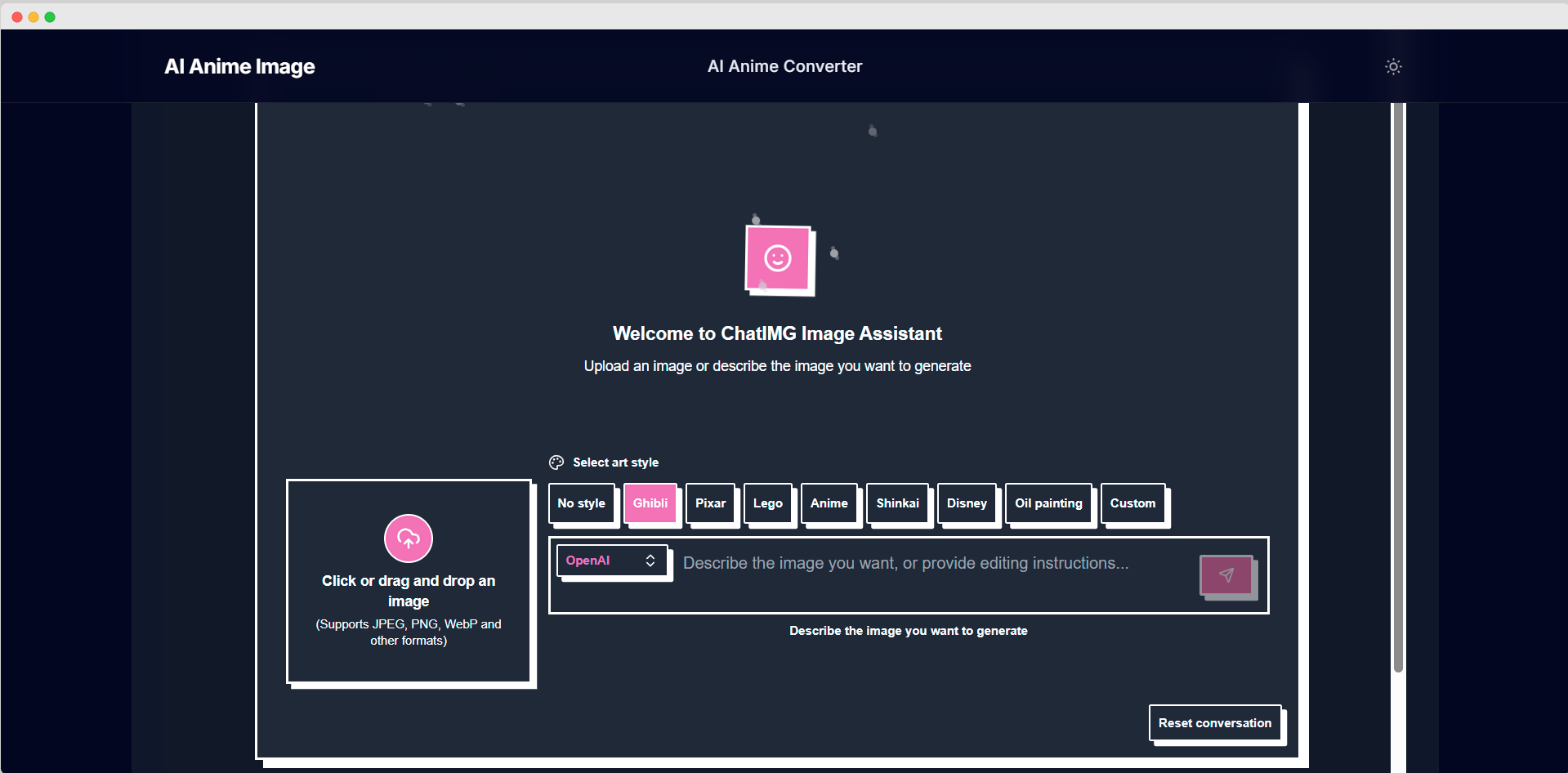
Task: Click the 'Describe the image you want to generate' caption
Action: (909, 631)
